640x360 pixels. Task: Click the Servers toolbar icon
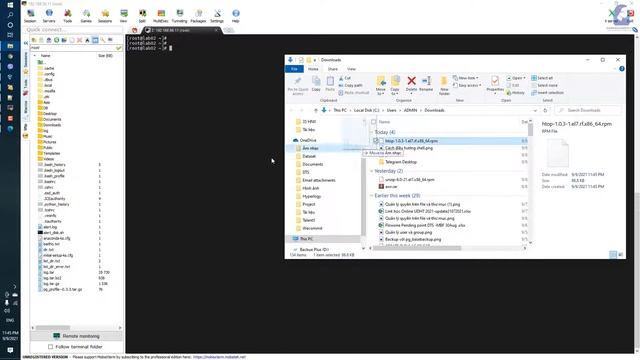coord(49,16)
